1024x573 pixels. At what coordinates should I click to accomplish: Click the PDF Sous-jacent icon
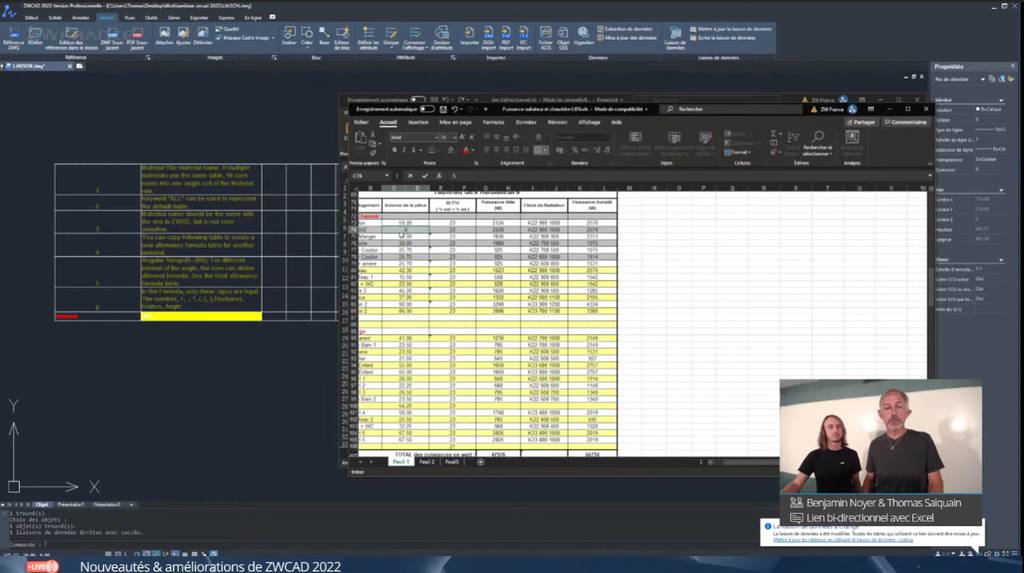click(137, 39)
